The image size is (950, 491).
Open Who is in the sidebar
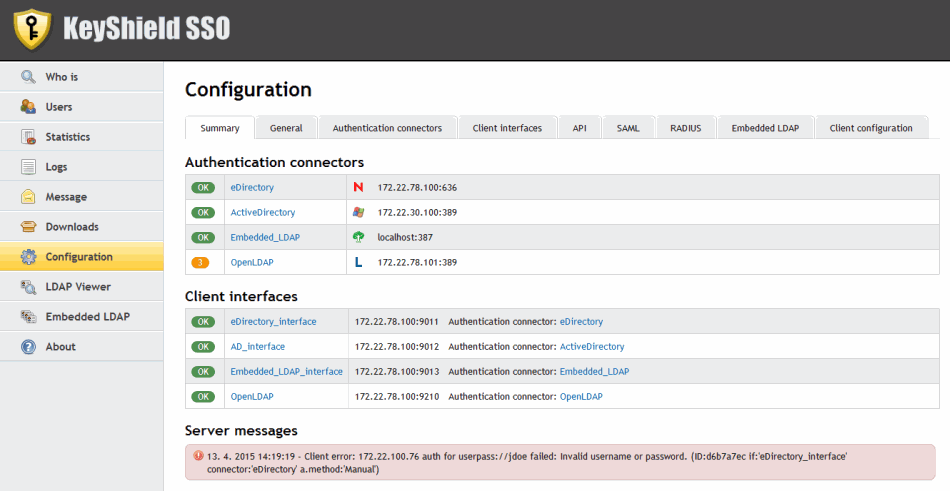pos(82,77)
